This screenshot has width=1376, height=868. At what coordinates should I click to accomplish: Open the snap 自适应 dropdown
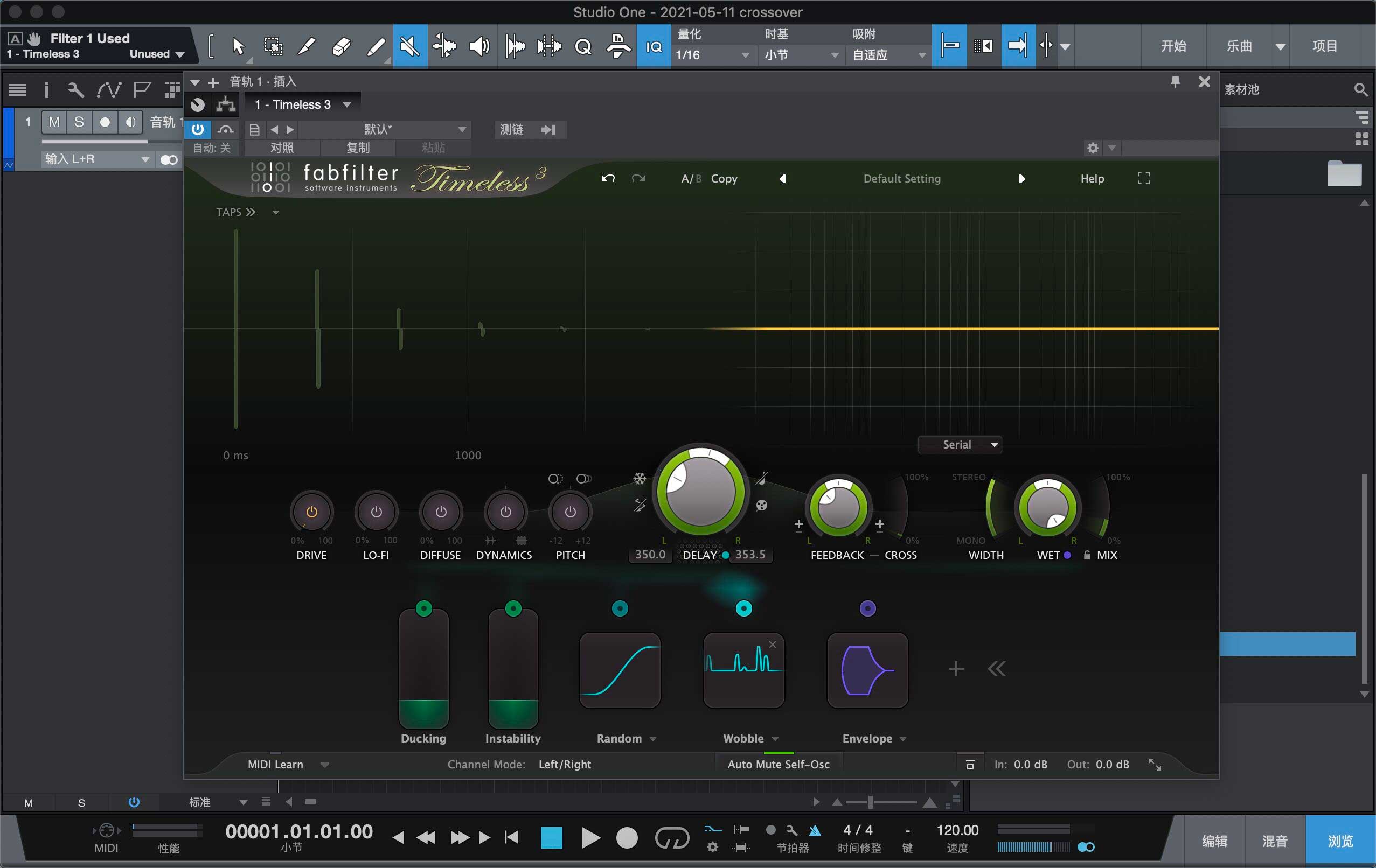pos(888,55)
